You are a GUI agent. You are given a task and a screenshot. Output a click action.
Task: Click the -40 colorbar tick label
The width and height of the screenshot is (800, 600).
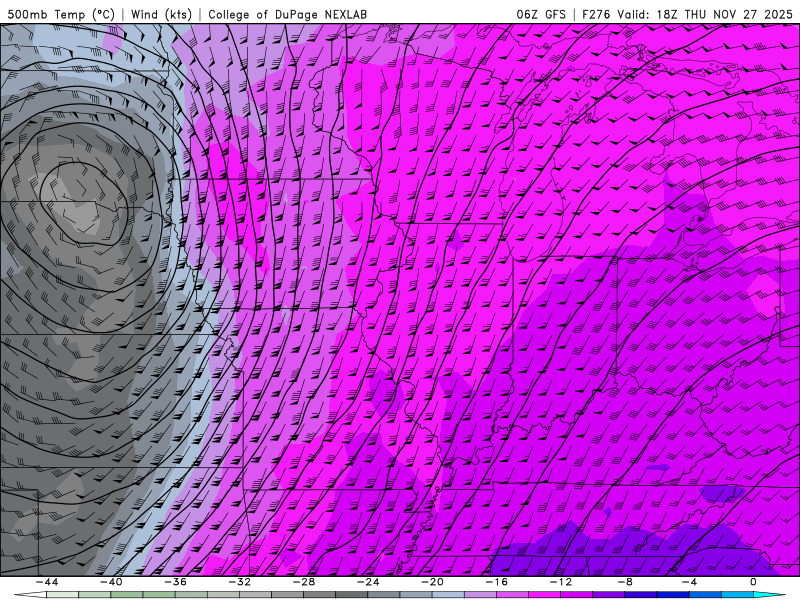click(111, 582)
